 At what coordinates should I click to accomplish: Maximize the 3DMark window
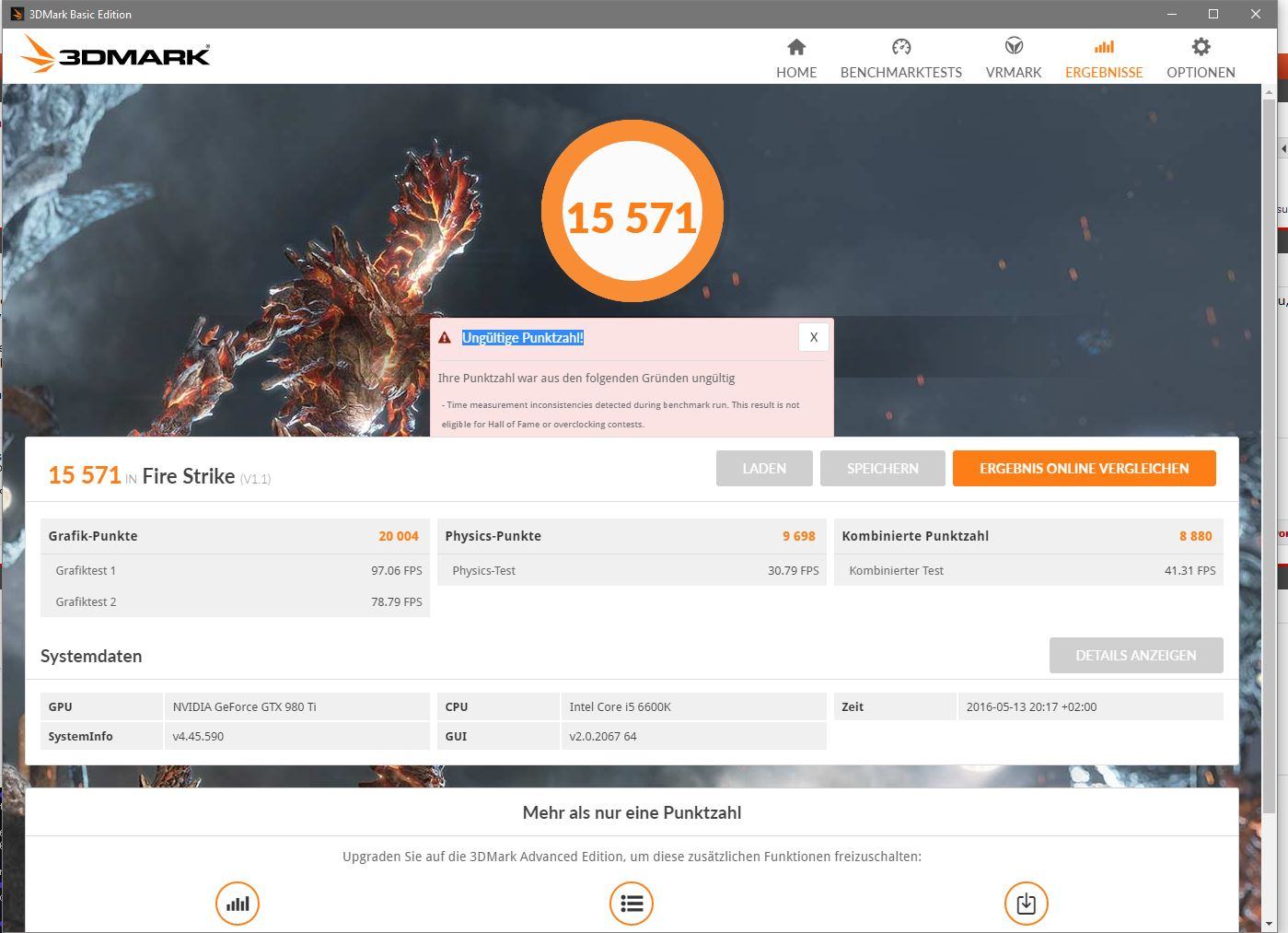(1213, 14)
